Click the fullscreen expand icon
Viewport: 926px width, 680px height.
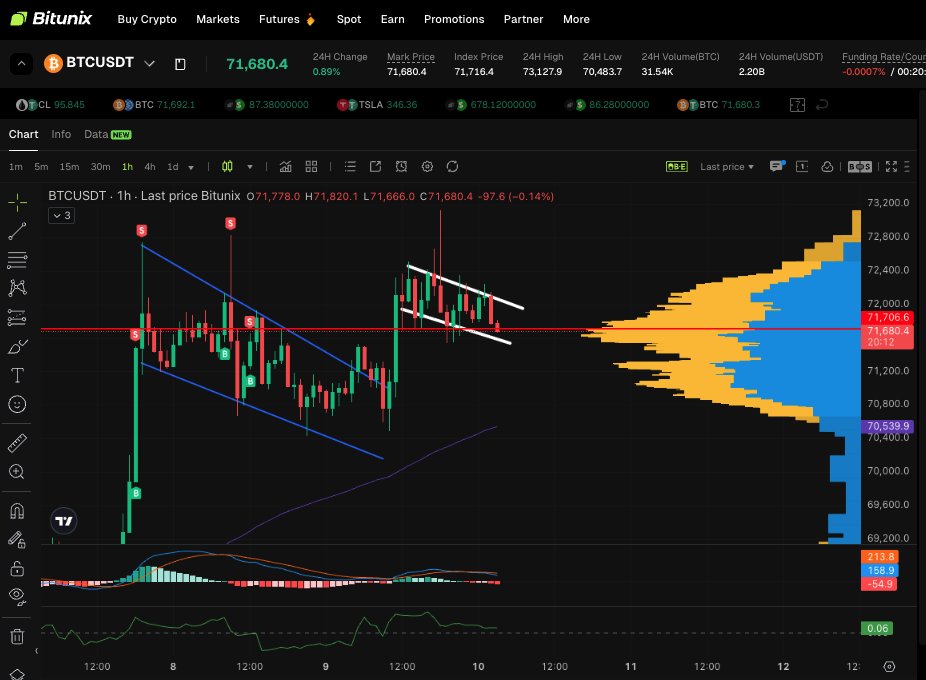coord(891,167)
